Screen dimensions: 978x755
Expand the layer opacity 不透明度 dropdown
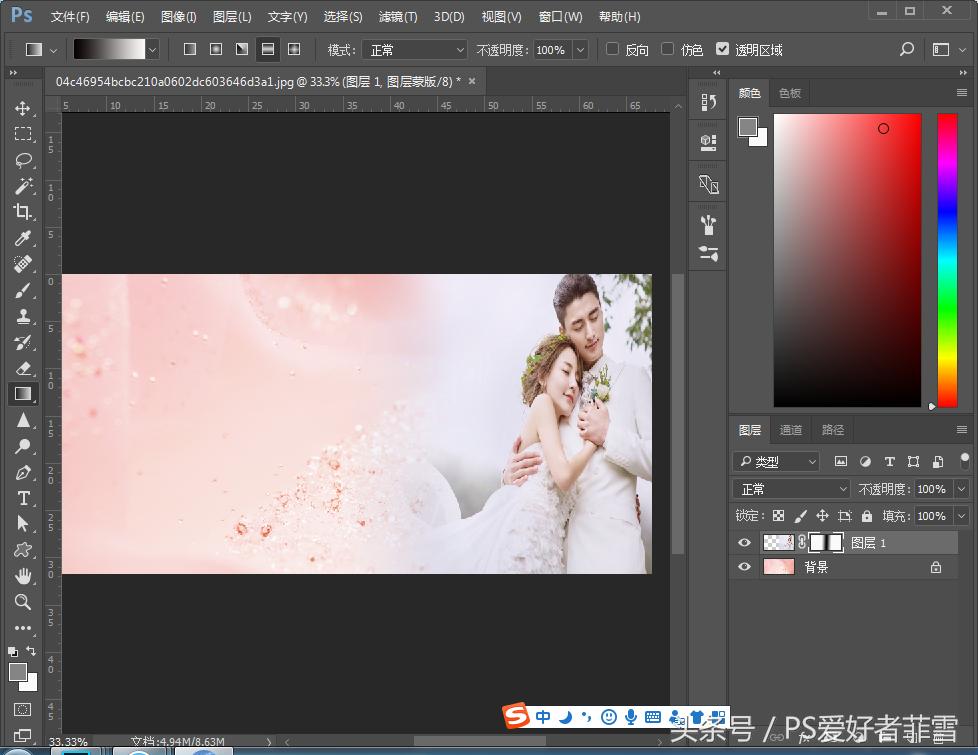tap(961, 489)
